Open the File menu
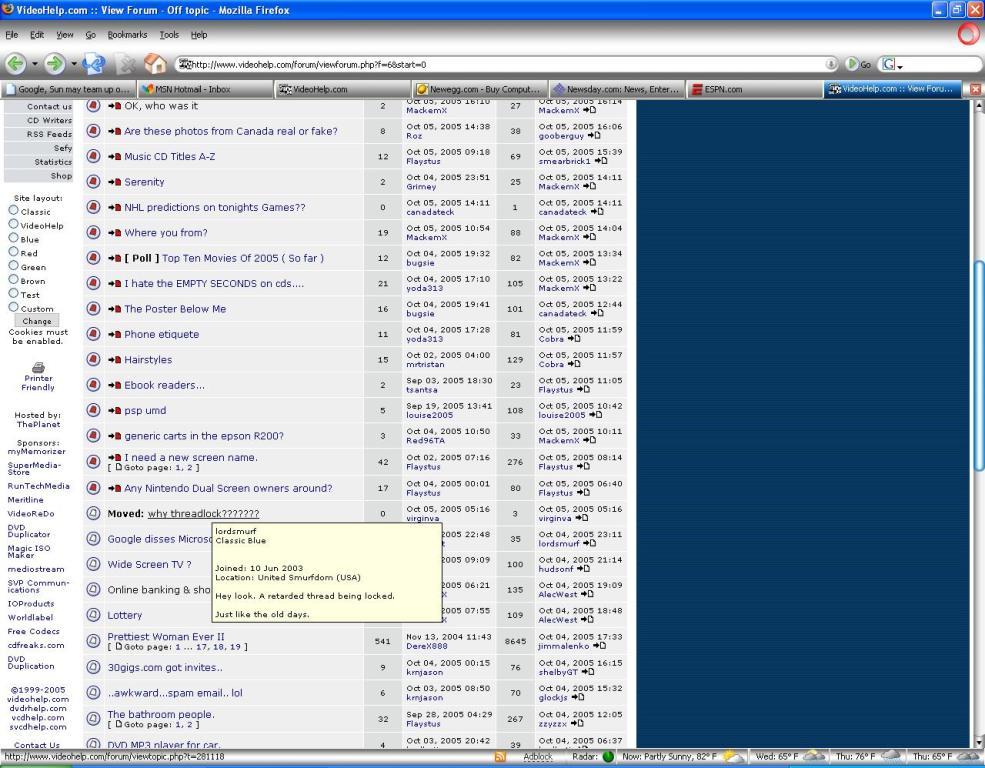 tap(11, 35)
